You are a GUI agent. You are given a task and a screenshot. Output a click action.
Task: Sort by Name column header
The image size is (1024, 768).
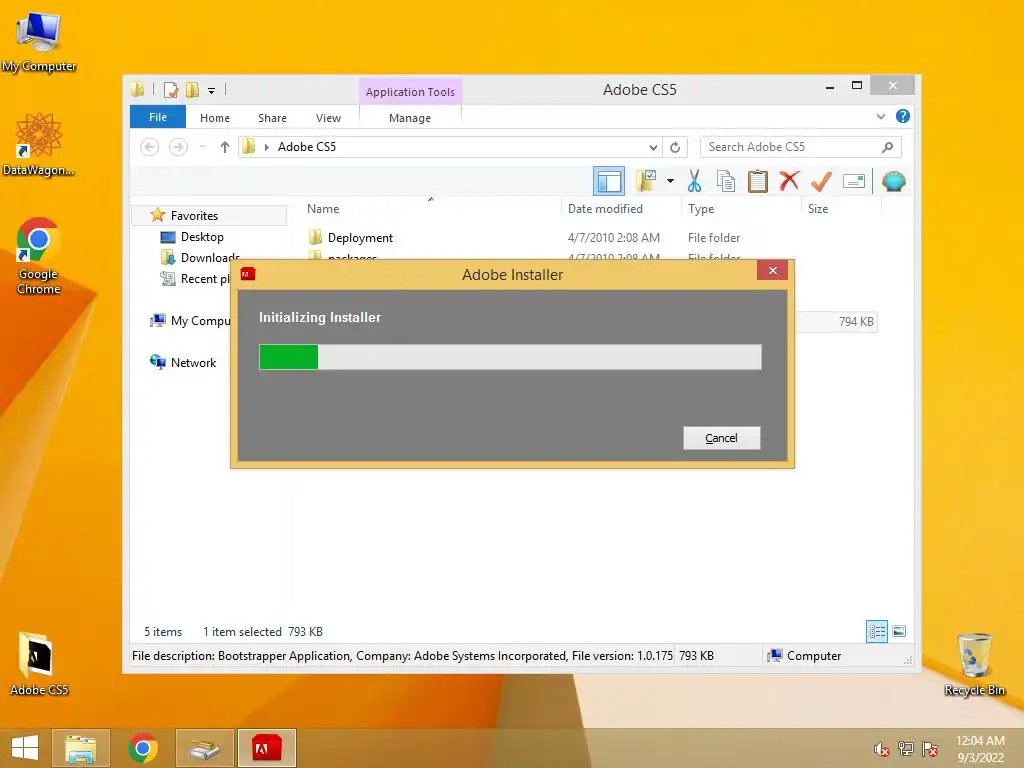[x=323, y=209]
